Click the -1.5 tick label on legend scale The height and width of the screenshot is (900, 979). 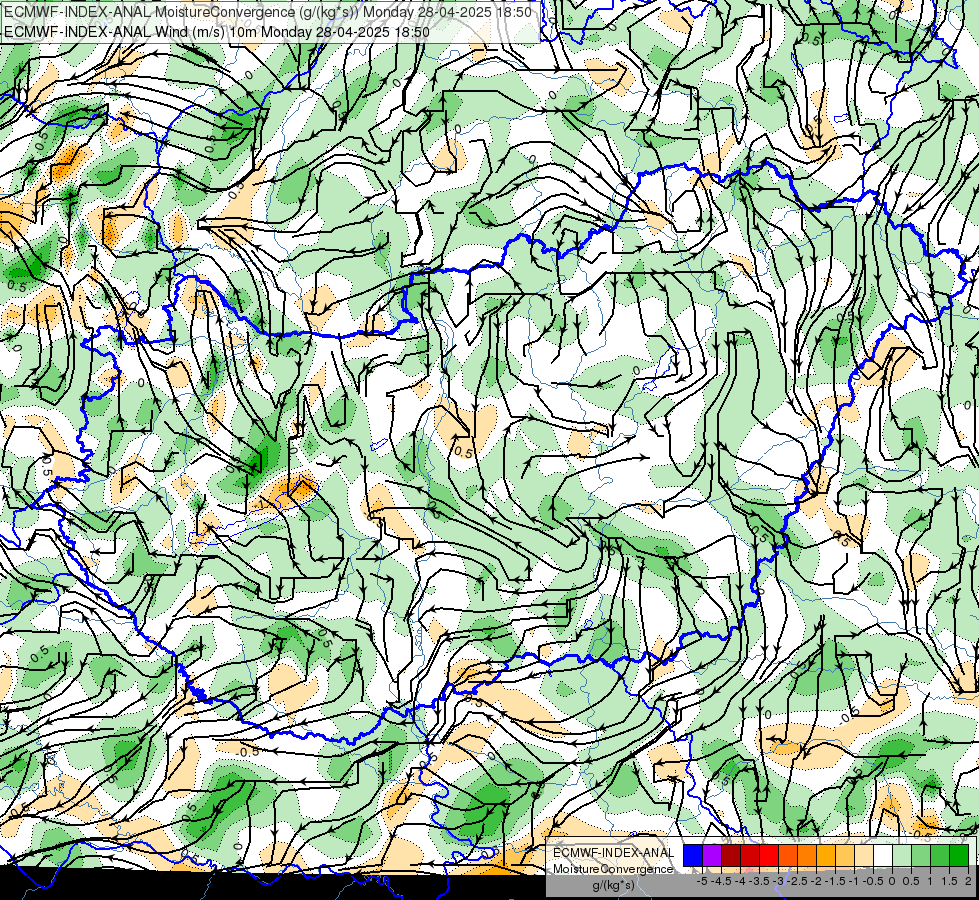click(835, 881)
